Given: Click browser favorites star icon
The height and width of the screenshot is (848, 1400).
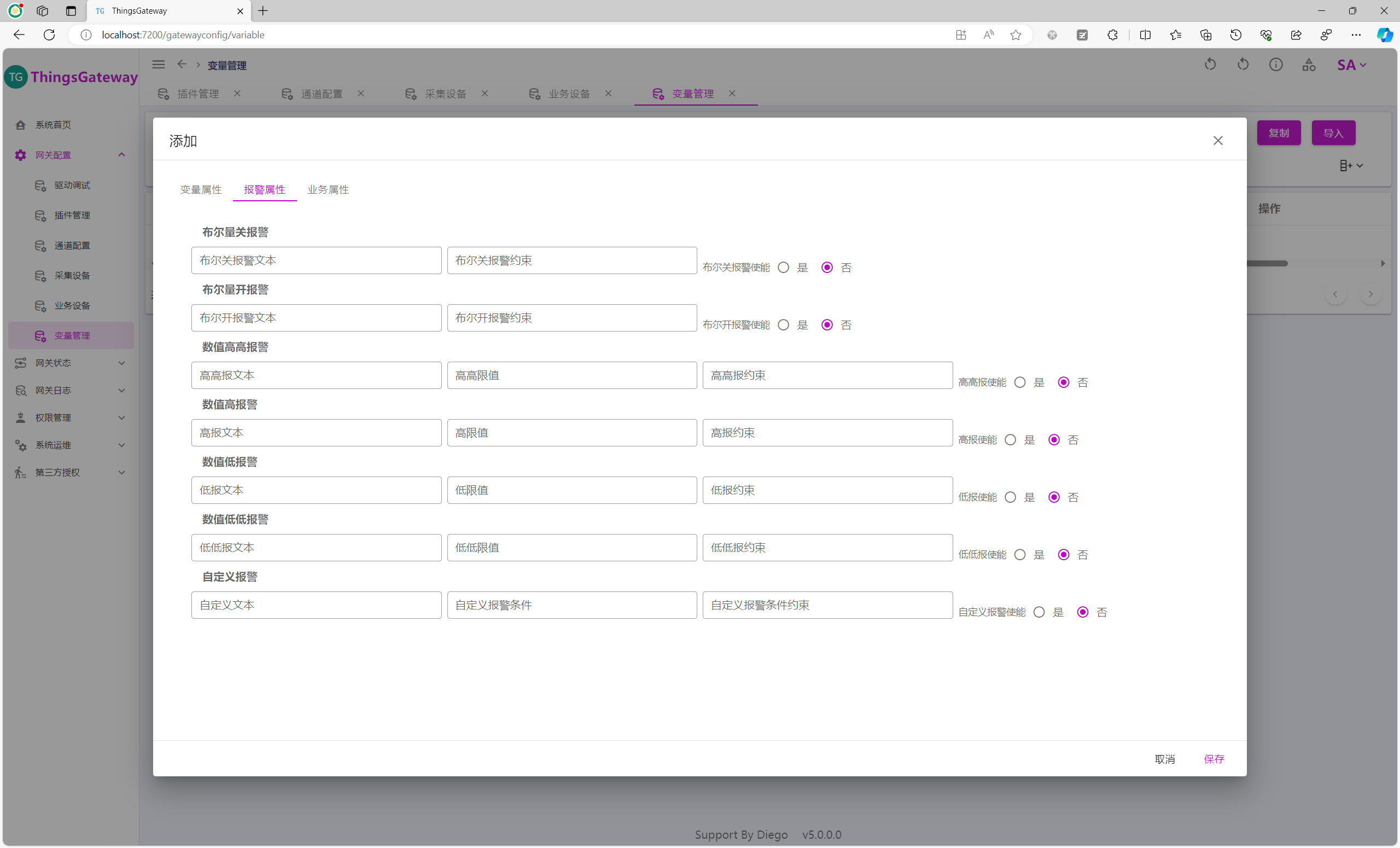Looking at the screenshot, I should click(x=1016, y=35).
